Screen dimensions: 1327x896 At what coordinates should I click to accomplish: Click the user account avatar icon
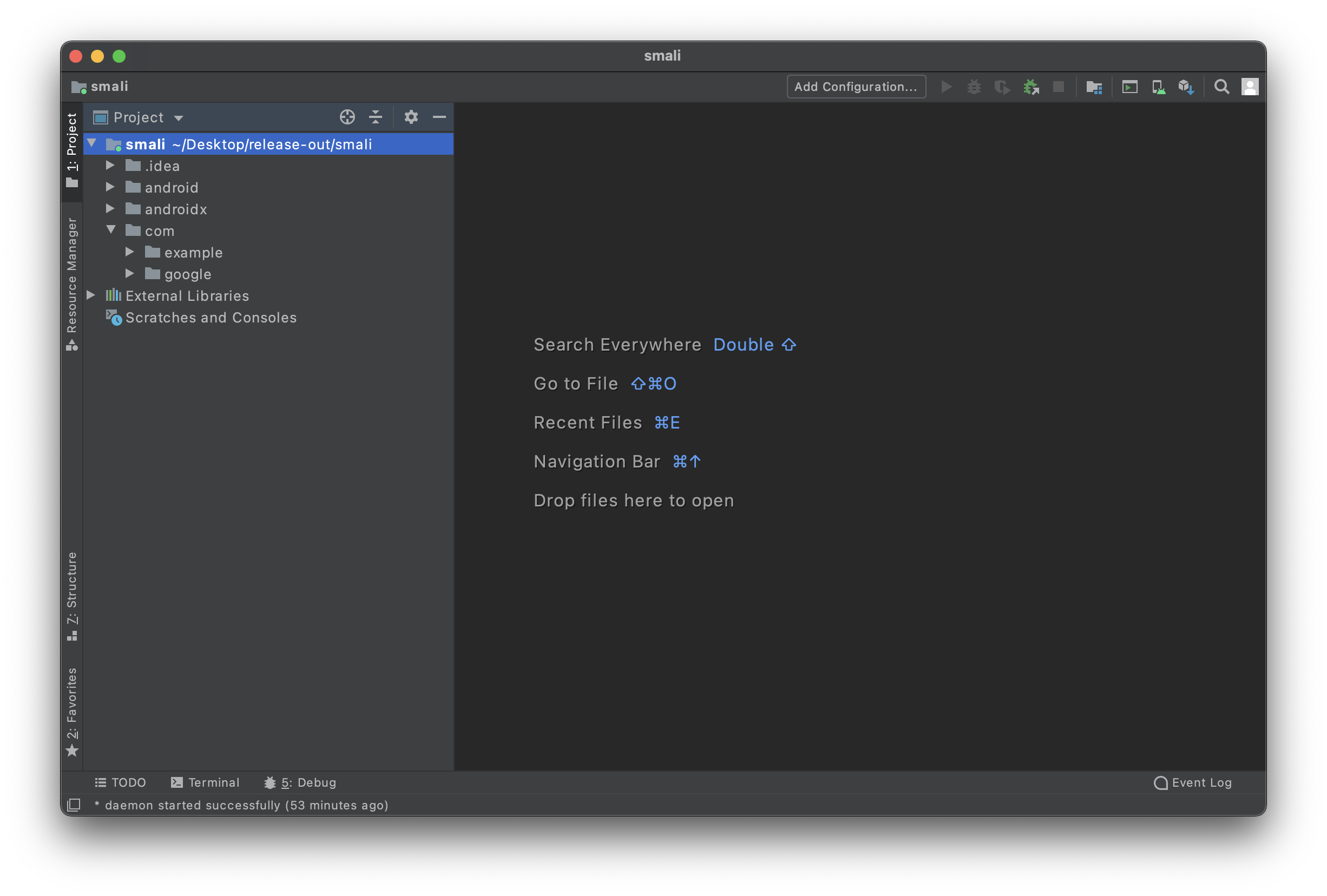(1250, 87)
